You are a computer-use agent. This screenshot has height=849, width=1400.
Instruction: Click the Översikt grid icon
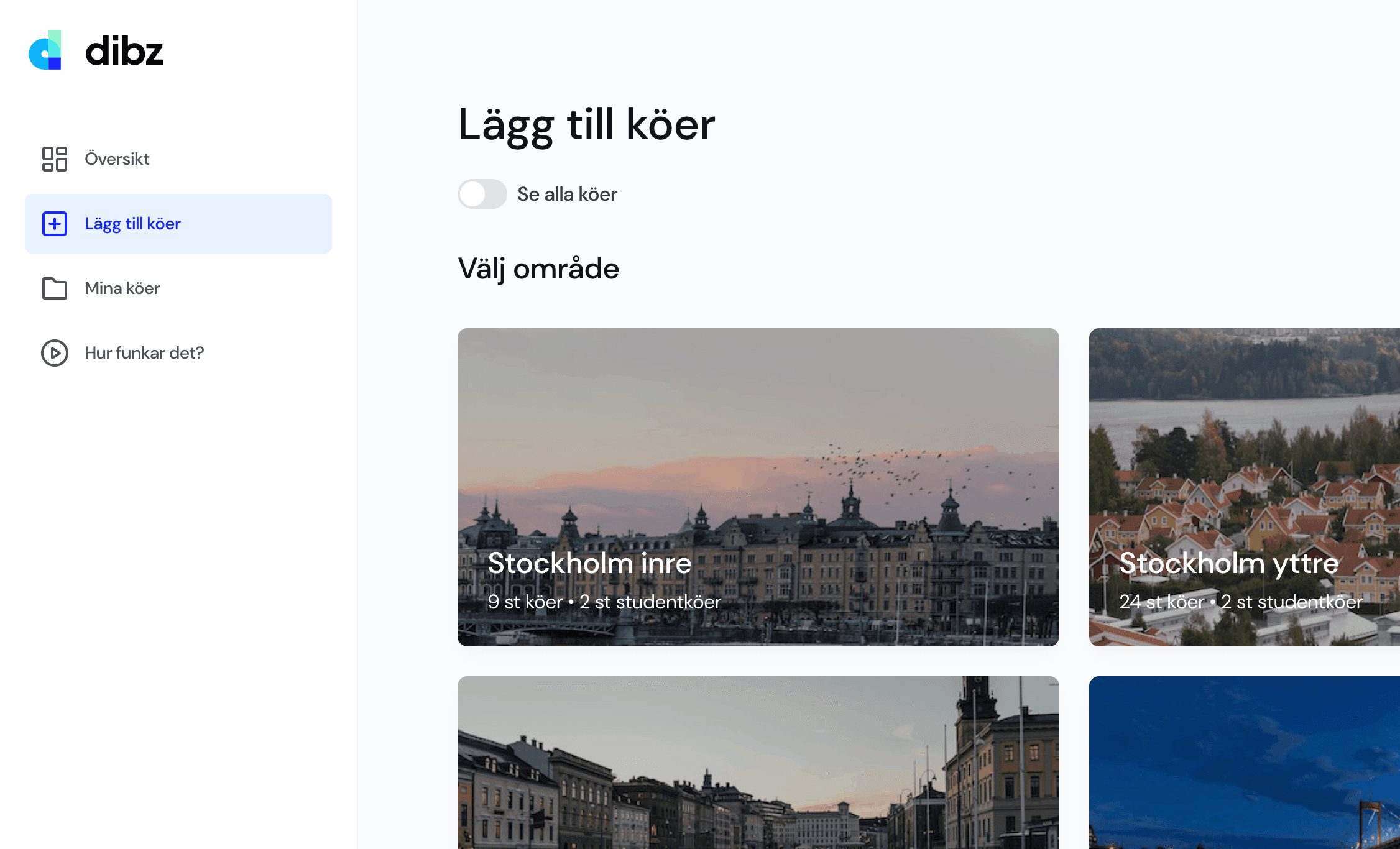[55, 159]
